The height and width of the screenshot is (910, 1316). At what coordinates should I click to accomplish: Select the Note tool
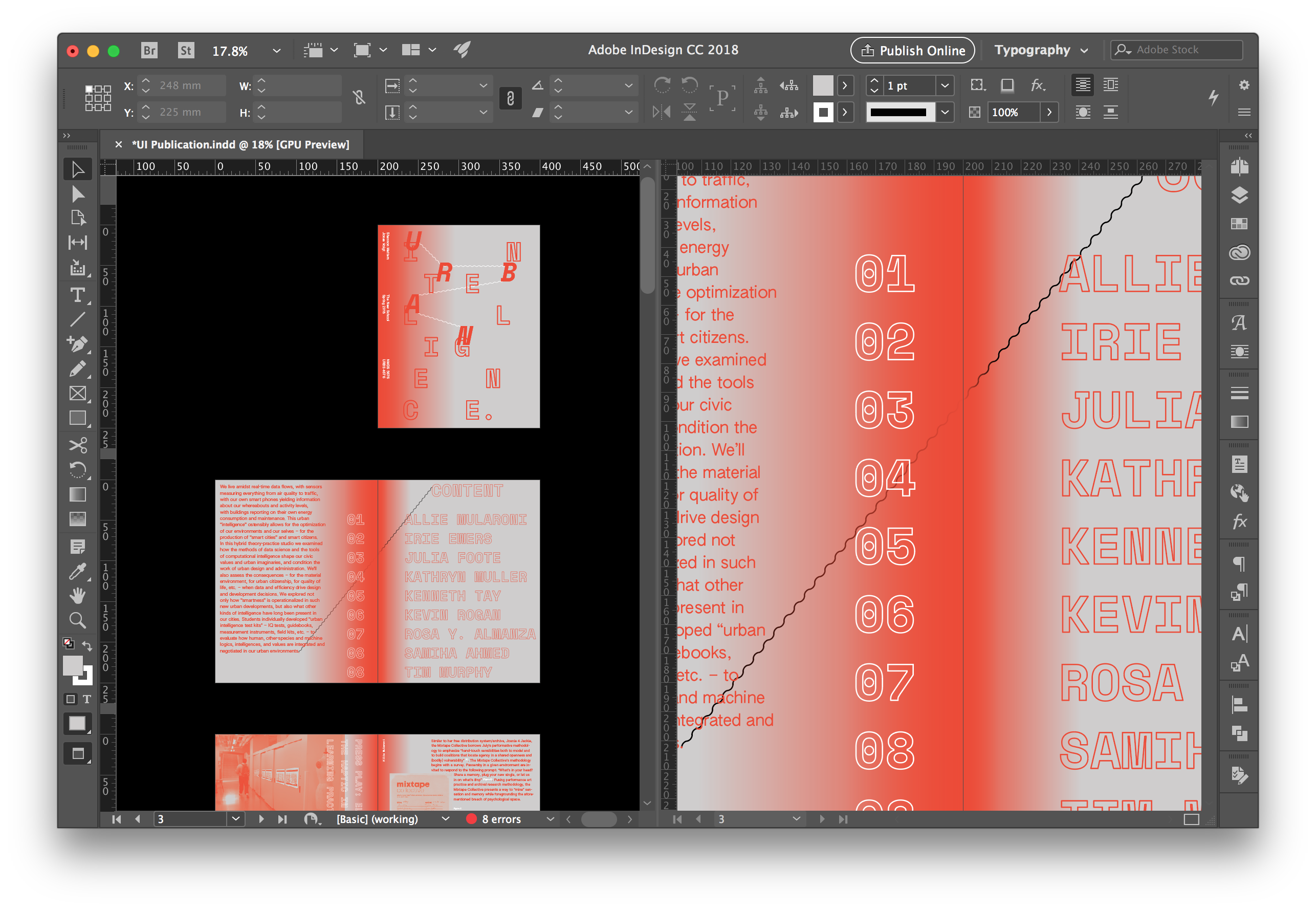(78, 547)
